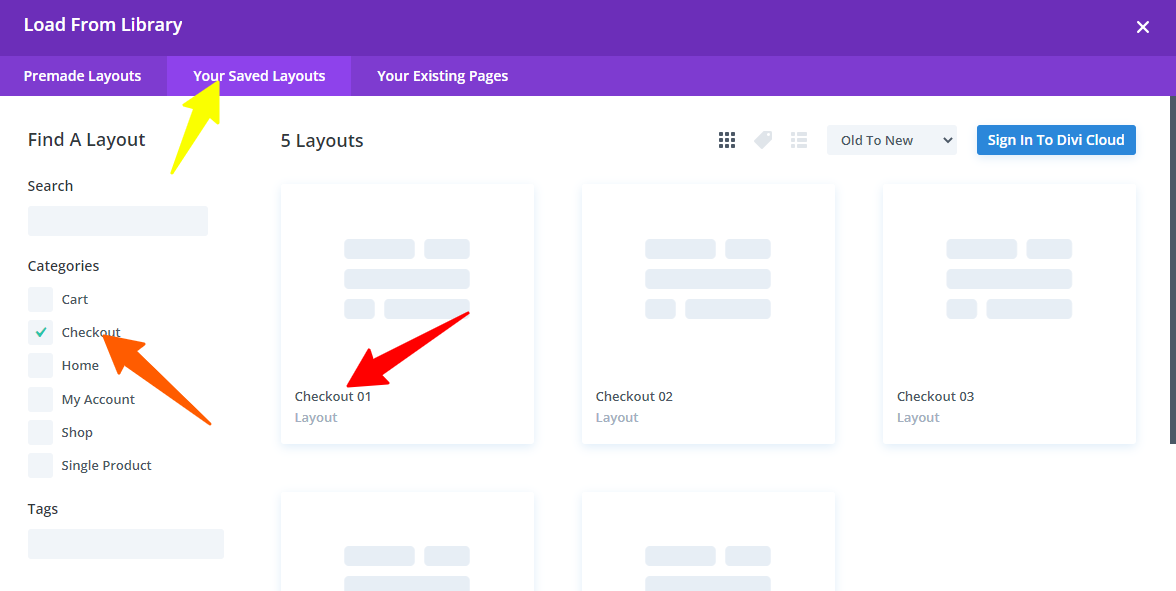This screenshot has height=591, width=1176.
Task: Switch to grid view icon
Action: click(x=727, y=140)
